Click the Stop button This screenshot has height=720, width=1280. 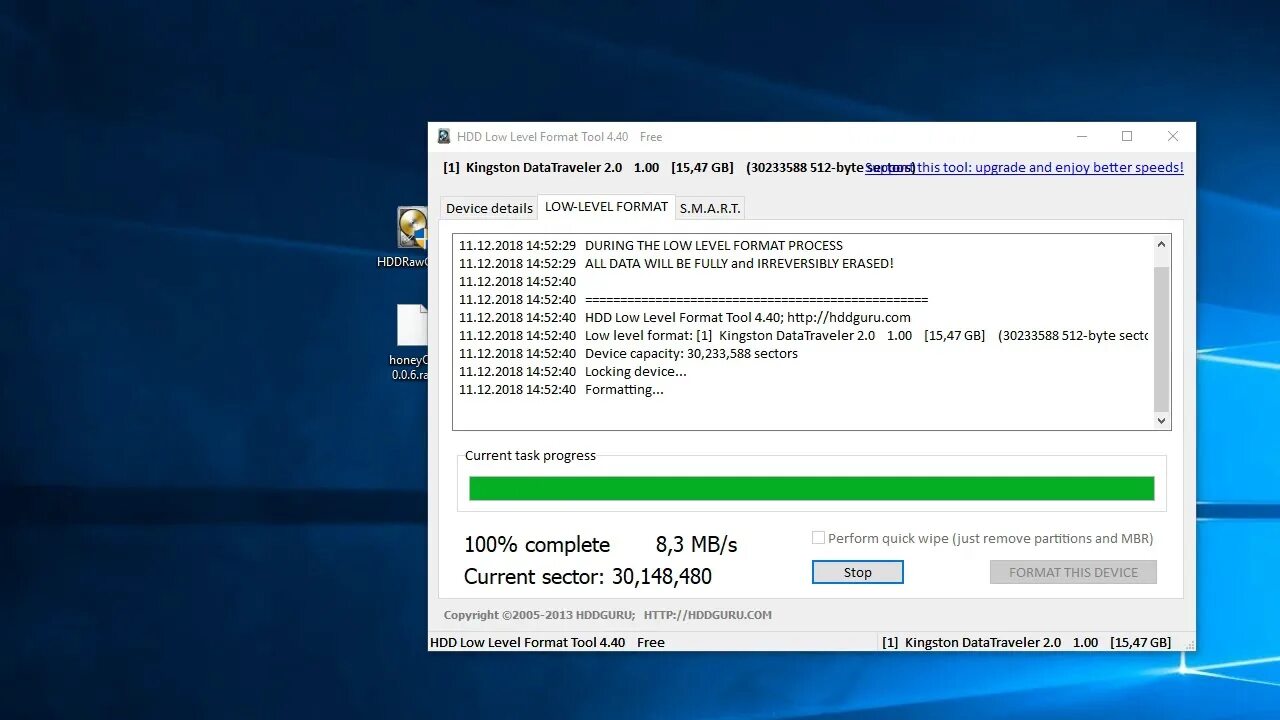tap(858, 572)
